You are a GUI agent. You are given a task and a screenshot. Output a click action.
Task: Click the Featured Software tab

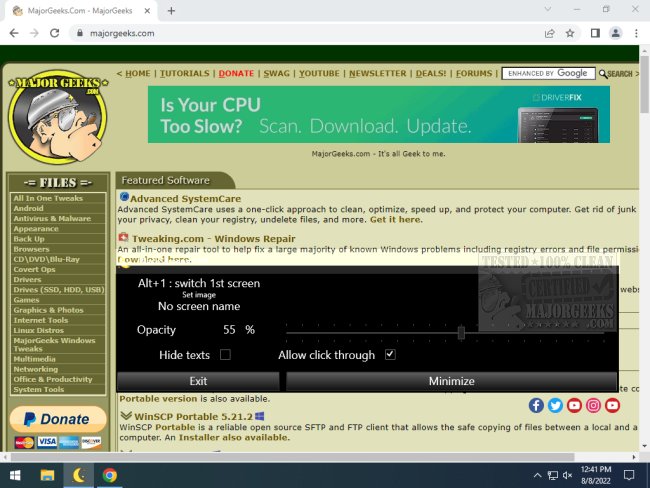pos(175,180)
